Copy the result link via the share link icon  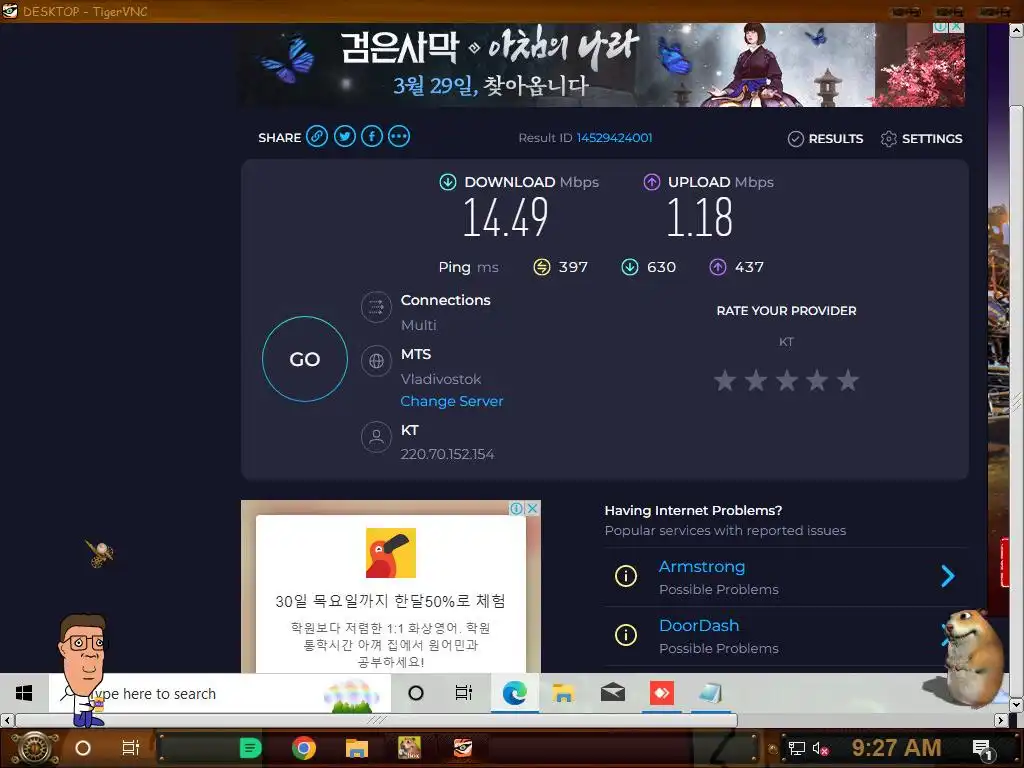click(317, 136)
